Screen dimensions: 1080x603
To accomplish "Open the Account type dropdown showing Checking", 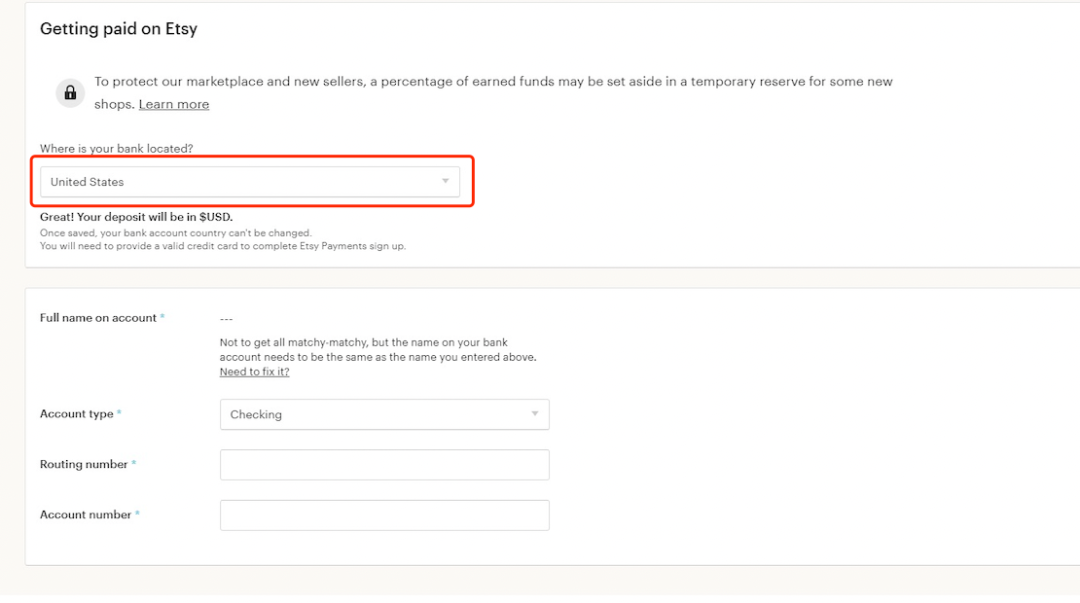I will click(x=384, y=414).
